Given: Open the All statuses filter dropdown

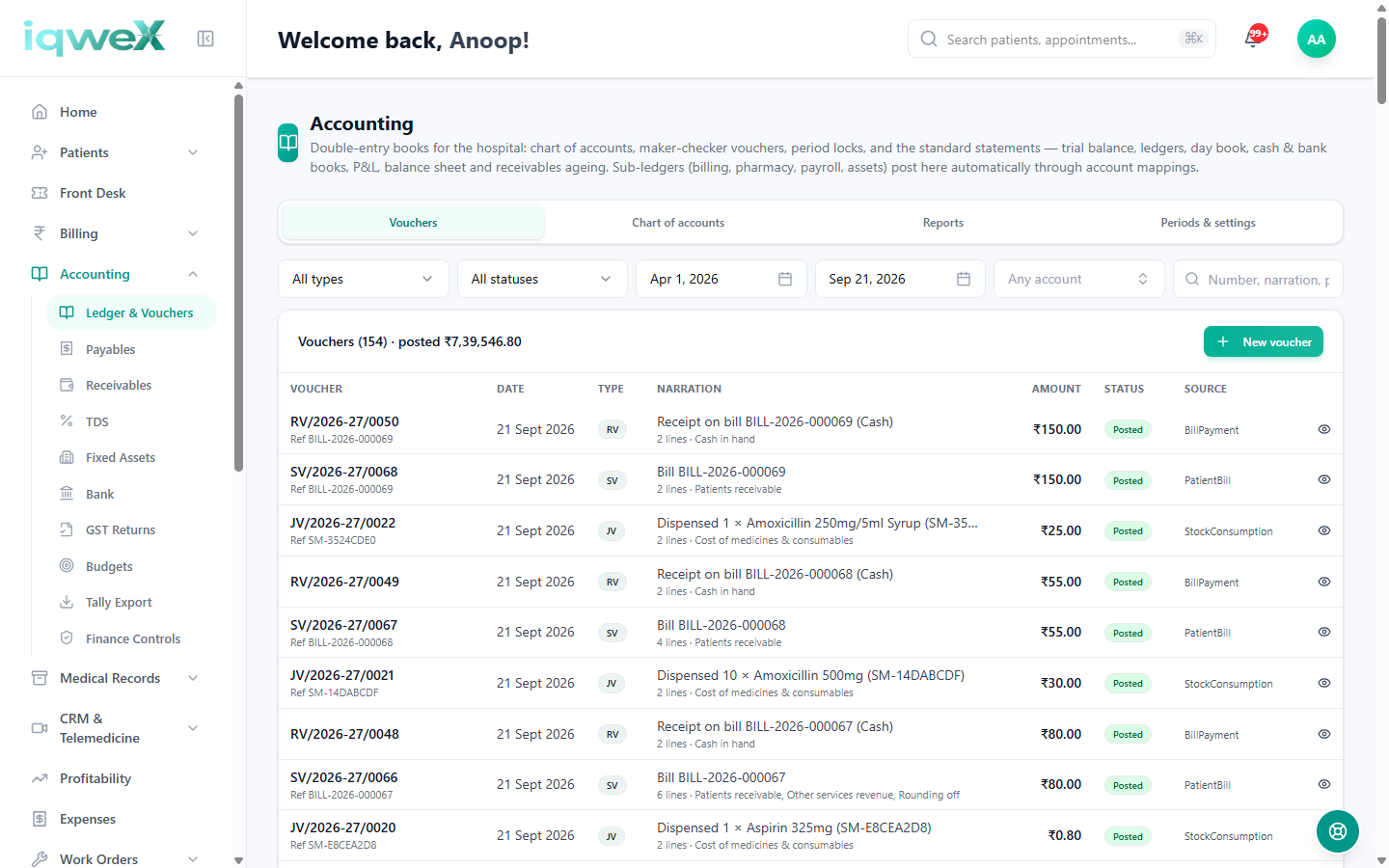Looking at the screenshot, I should pos(542,279).
